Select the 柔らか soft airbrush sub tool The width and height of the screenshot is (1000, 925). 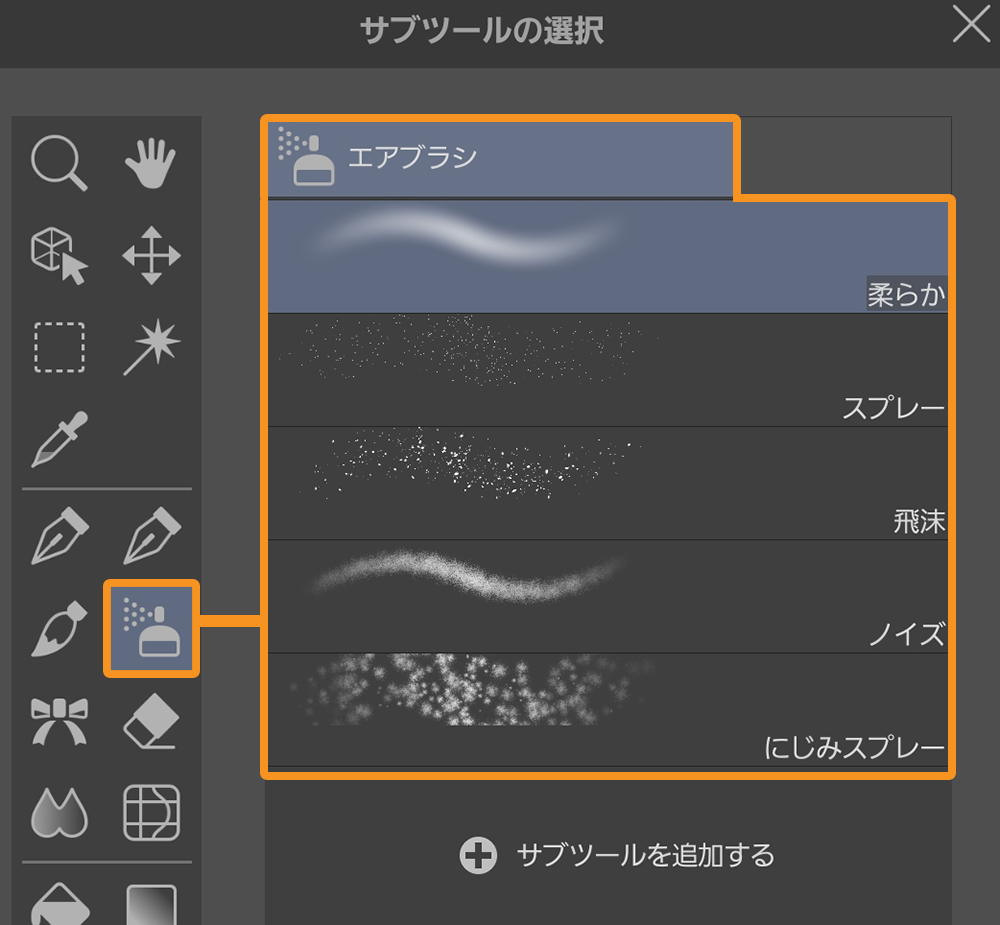(607, 256)
